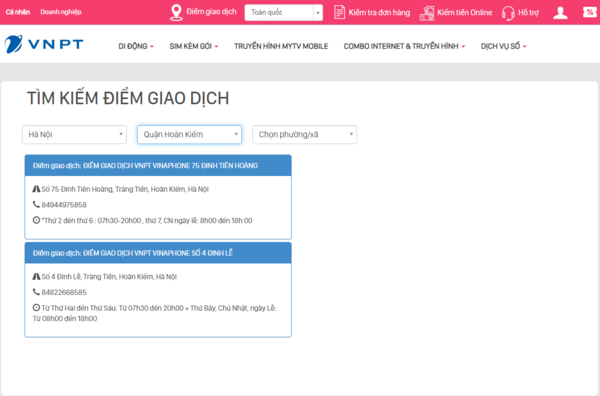Open the Kiểm tra đơn hàng link

pyautogui.click(x=379, y=13)
